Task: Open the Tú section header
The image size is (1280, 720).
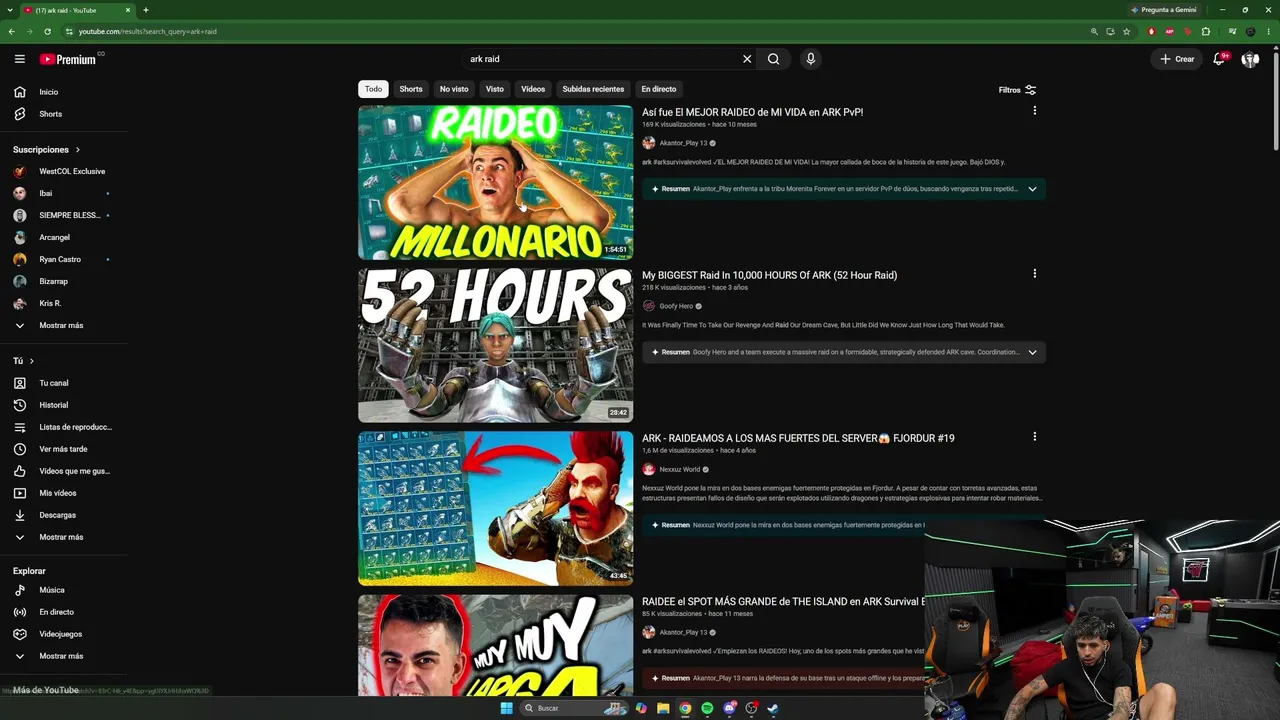Action: pos(23,361)
